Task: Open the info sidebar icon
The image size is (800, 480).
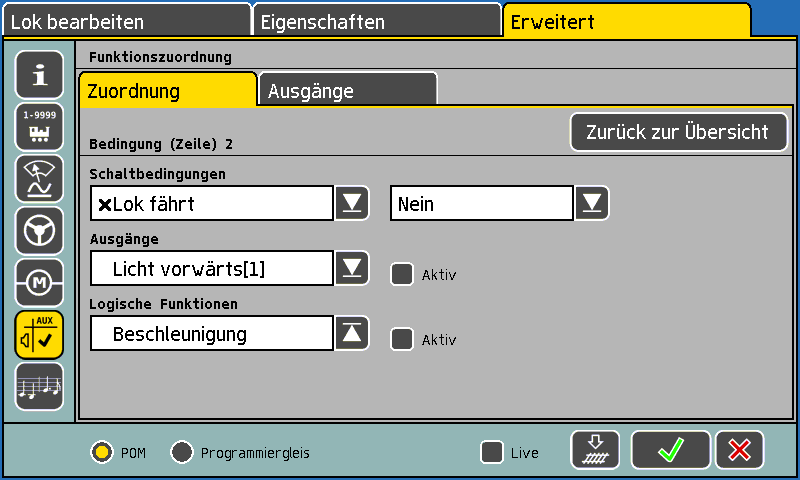Action: [39, 75]
